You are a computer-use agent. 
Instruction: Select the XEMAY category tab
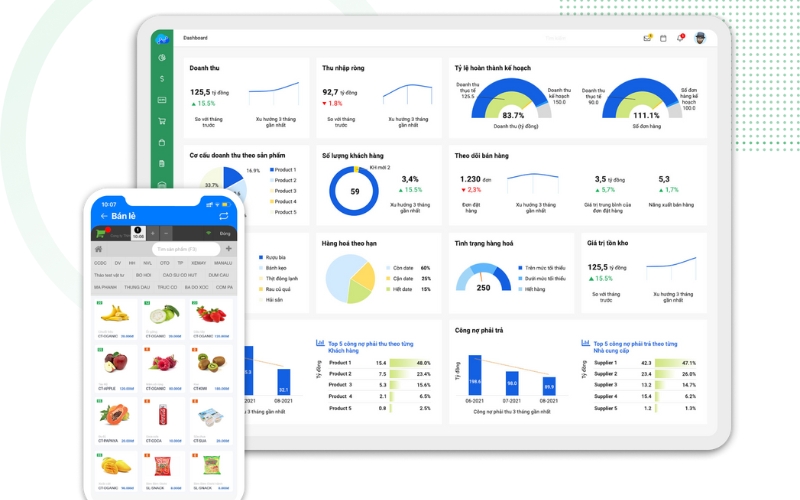point(198,263)
